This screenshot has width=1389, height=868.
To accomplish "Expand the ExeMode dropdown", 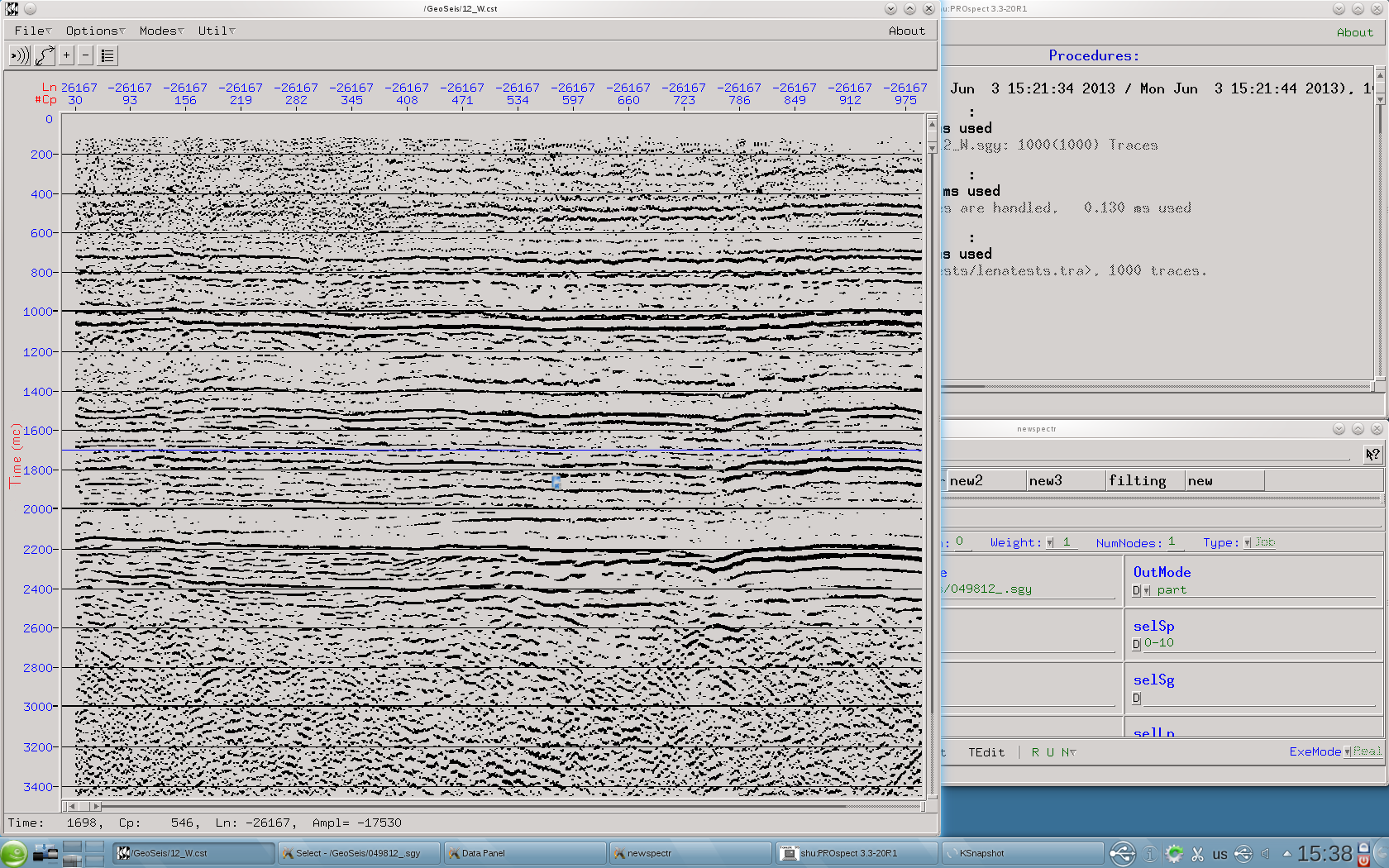I will pos(1347,752).
